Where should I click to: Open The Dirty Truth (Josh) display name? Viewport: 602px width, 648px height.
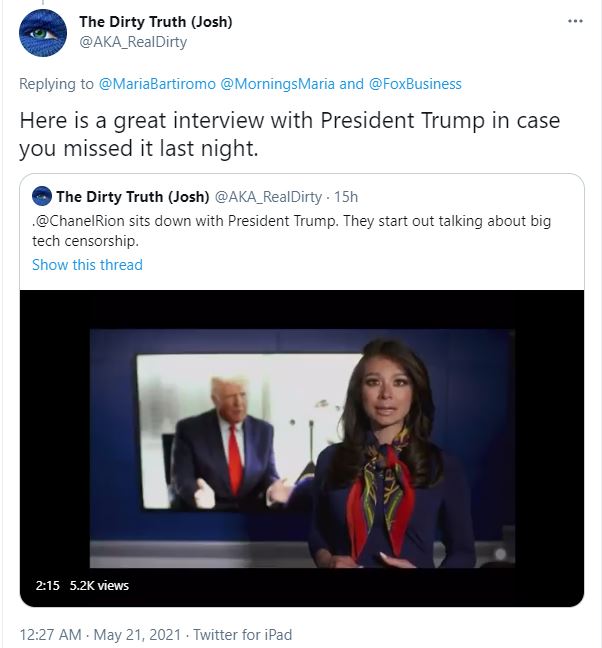(x=156, y=22)
